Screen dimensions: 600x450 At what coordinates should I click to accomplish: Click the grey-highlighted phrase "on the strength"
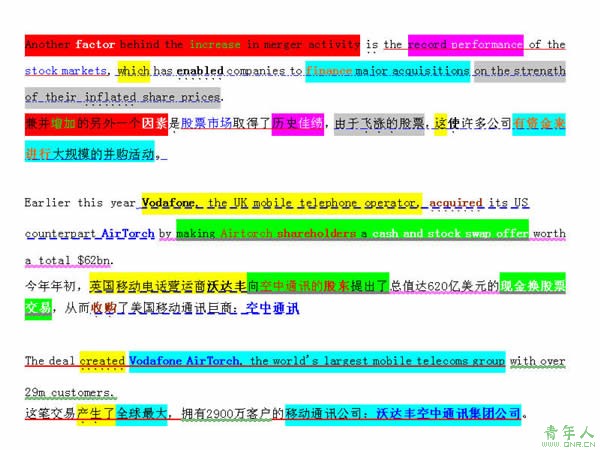click(520, 71)
